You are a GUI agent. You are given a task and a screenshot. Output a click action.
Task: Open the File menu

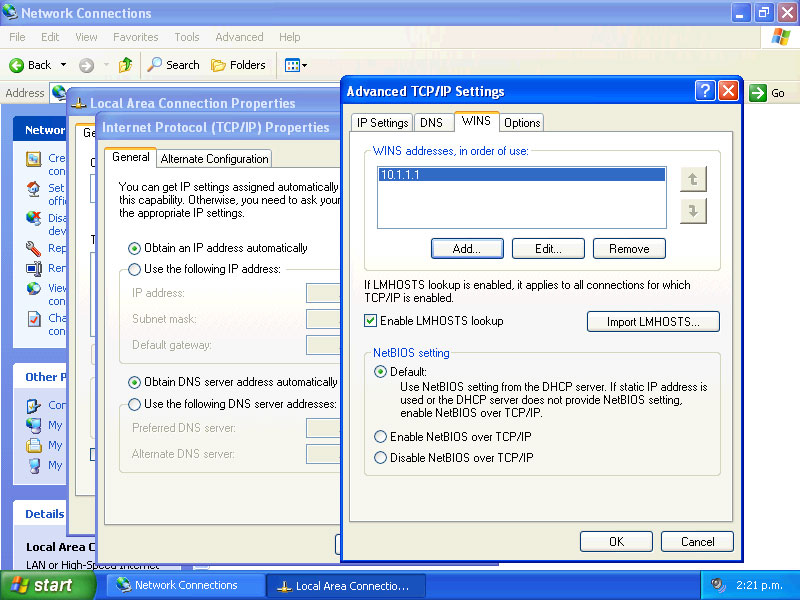click(17, 37)
